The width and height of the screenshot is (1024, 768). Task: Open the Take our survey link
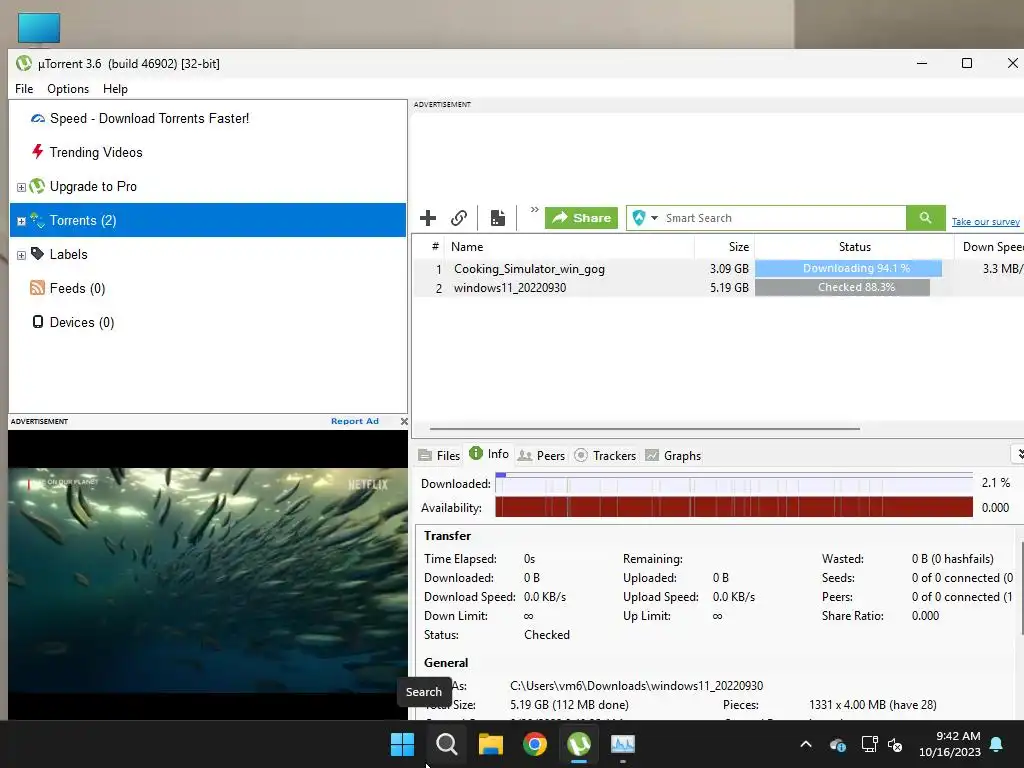click(x=985, y=222)
